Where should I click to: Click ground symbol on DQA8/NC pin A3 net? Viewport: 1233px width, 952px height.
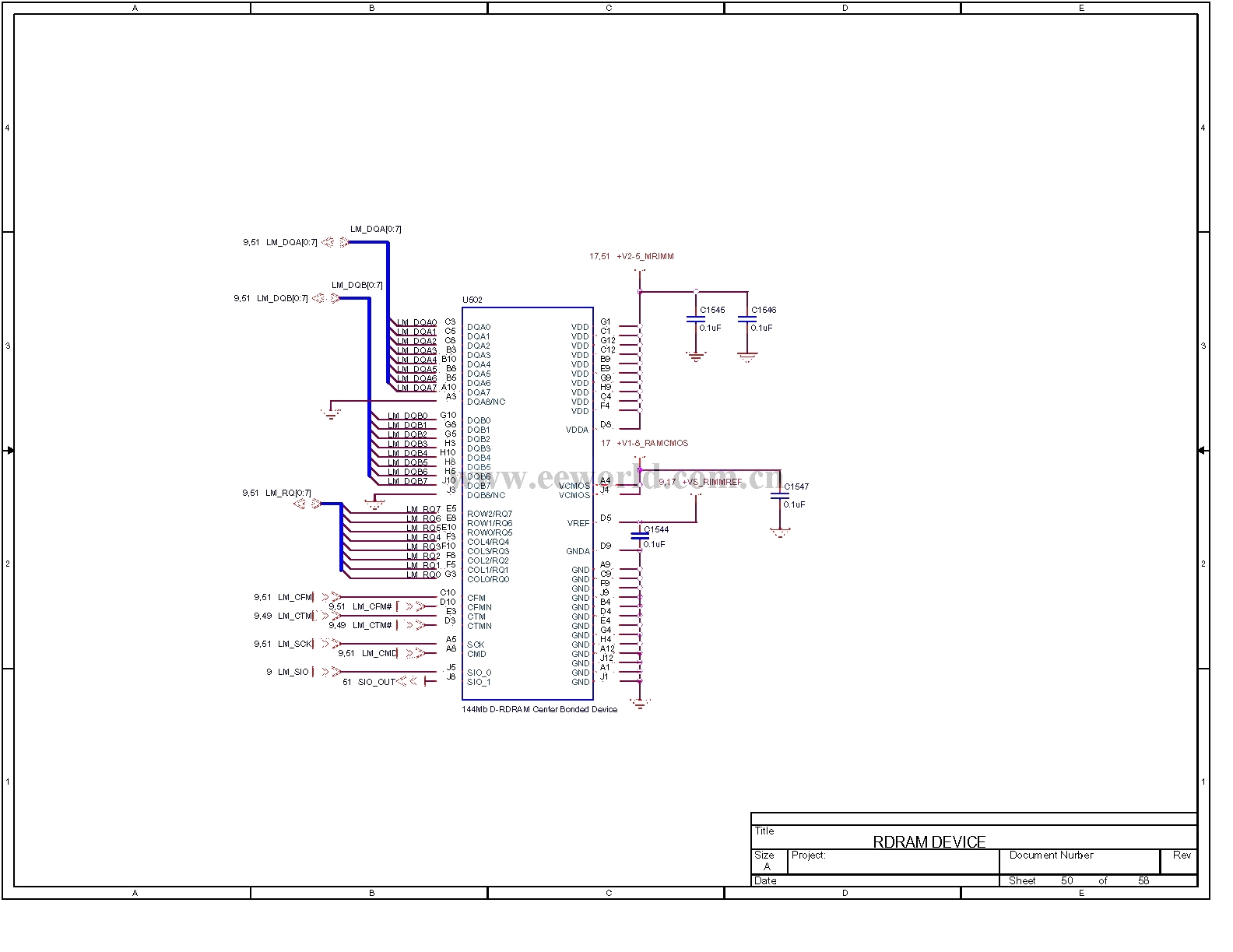332,414
